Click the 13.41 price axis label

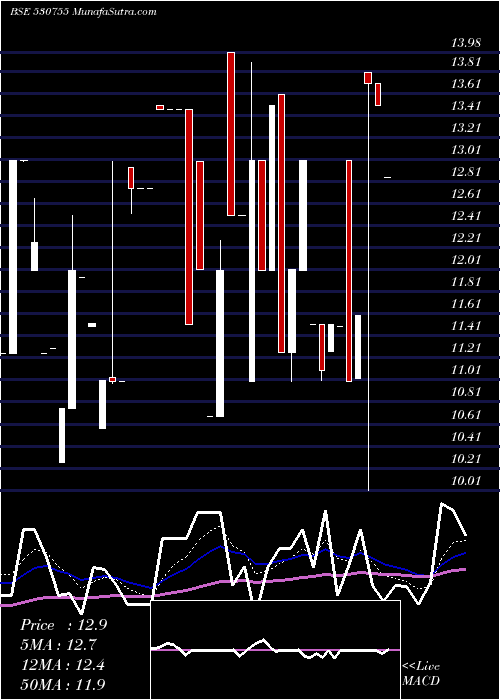click(x=467, y=106)
